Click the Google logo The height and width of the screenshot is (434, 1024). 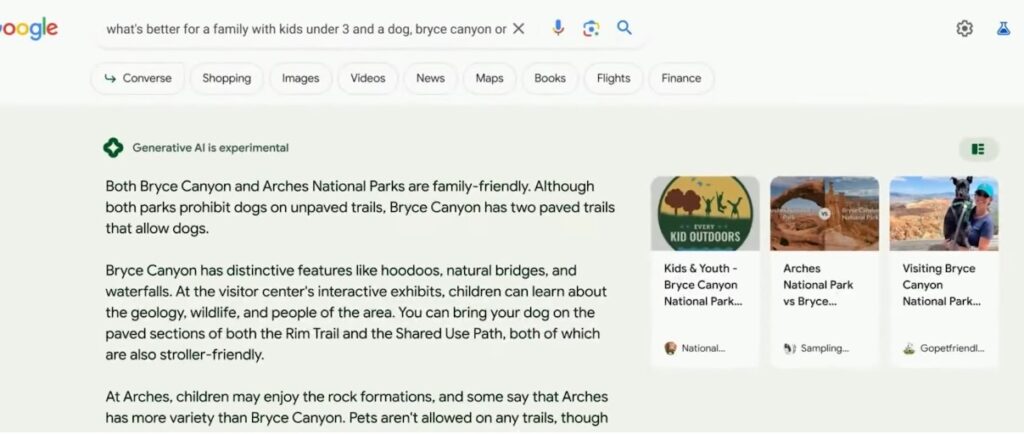(x=29, y=29)
